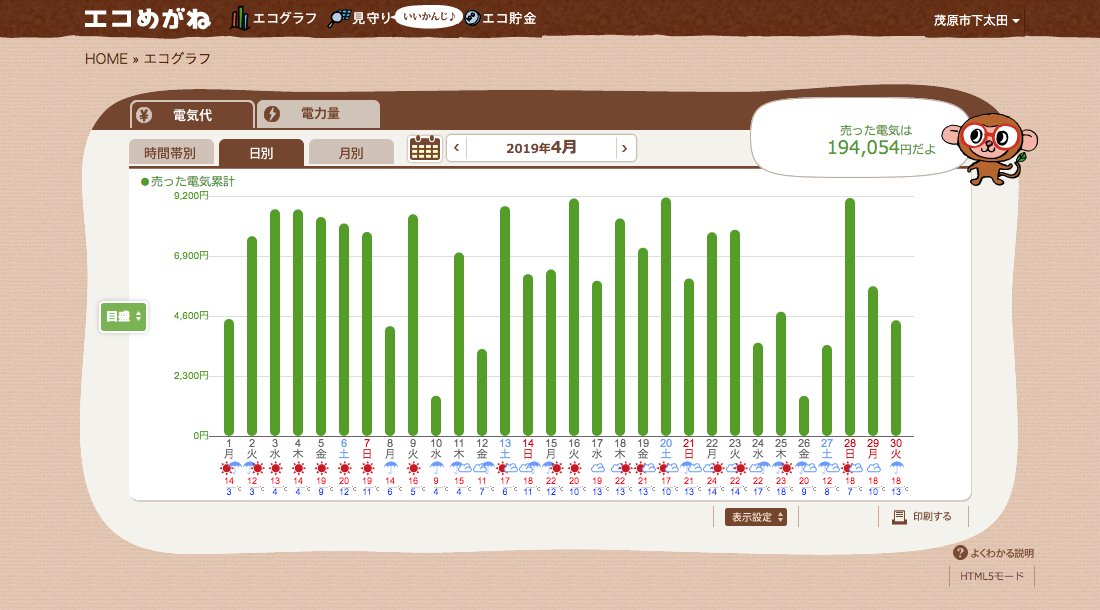Click the umbrella weather icon under day 30
Viewport: 1100px width, 610px height.
tap(896, 468)
